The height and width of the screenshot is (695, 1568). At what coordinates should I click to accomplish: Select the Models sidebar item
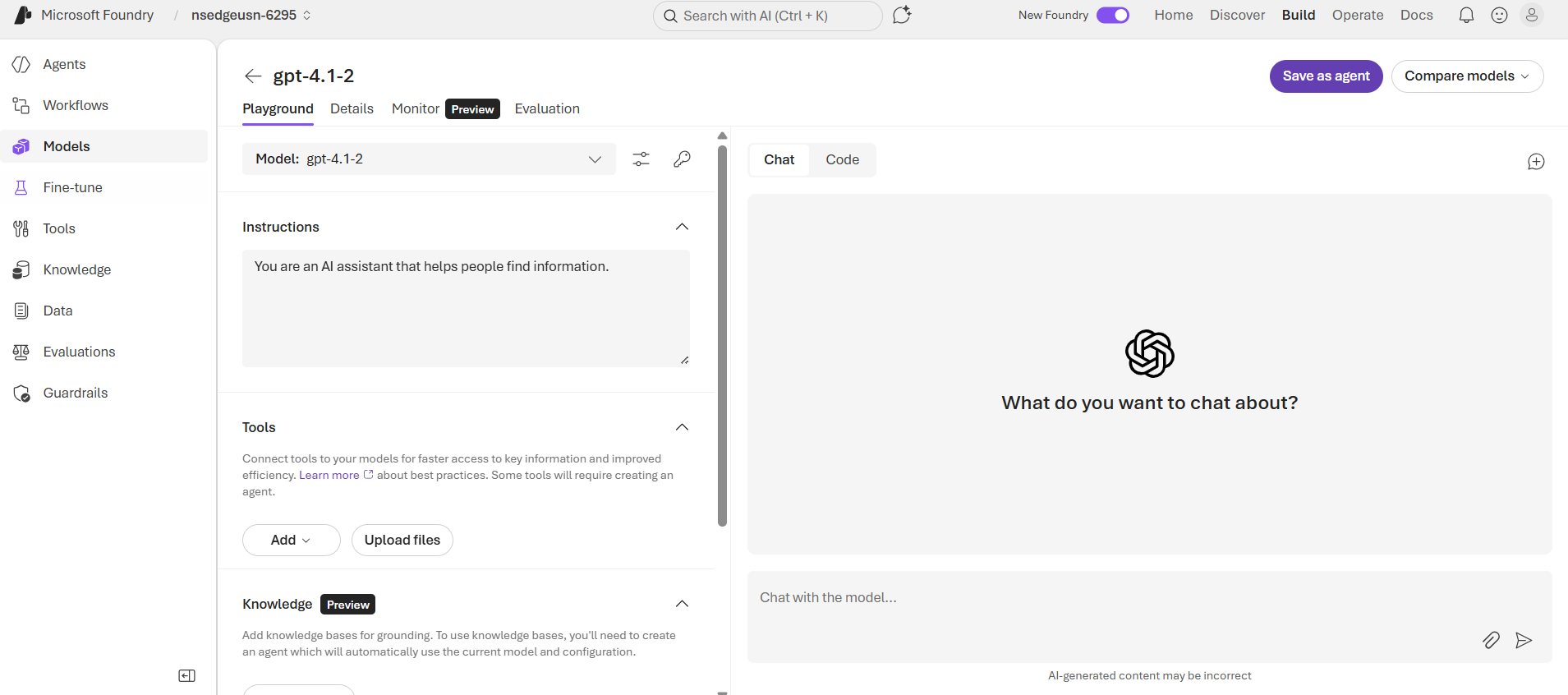pyautogui.click(x=103, y=146)
